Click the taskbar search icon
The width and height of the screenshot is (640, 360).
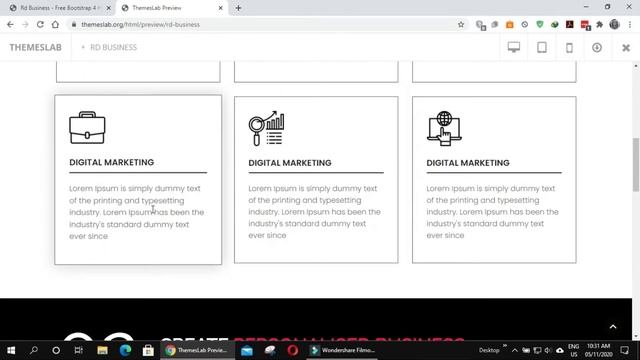[34, 350]
